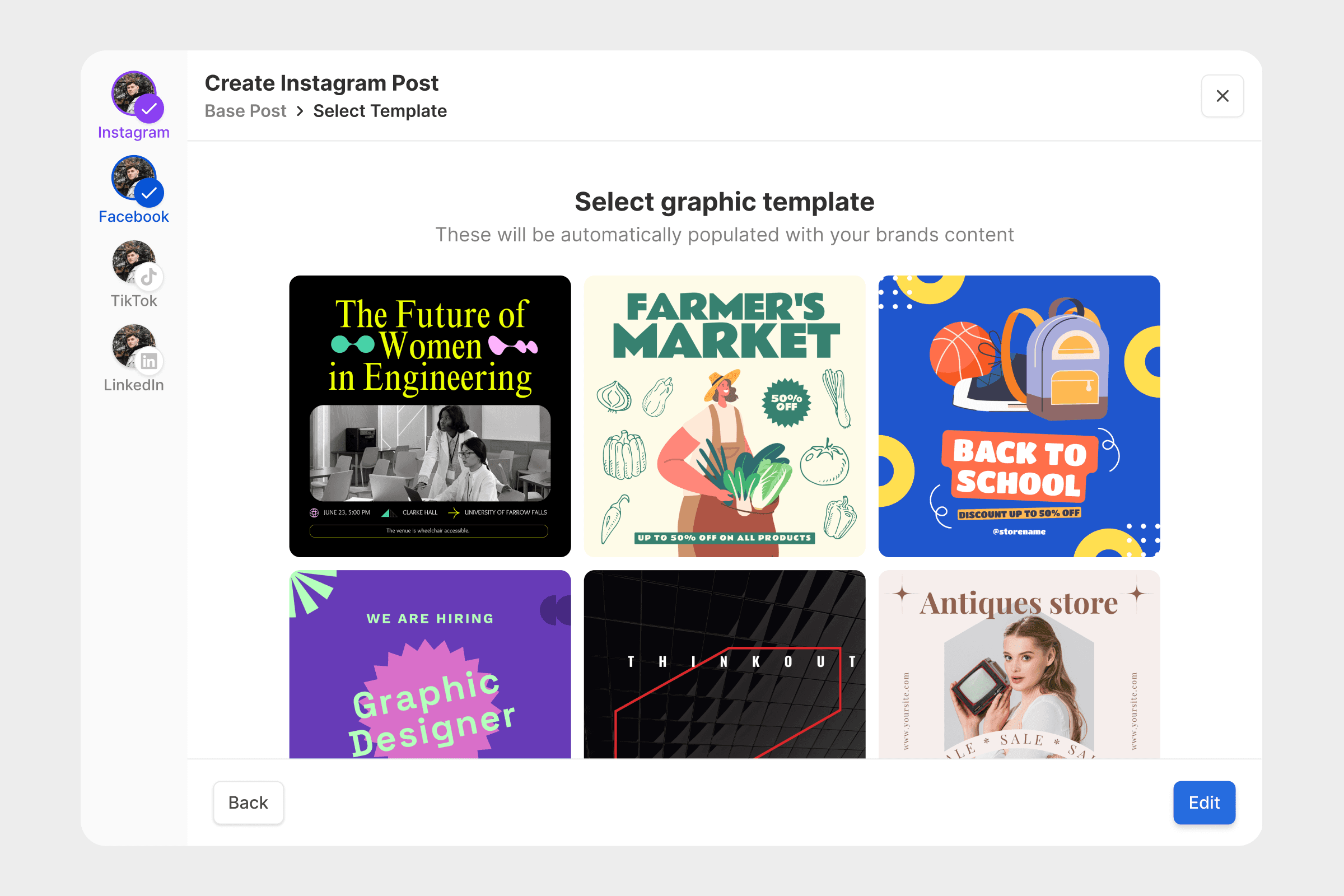Click the Back button
The image size is (1344, 896).
(x=248, y=802)
